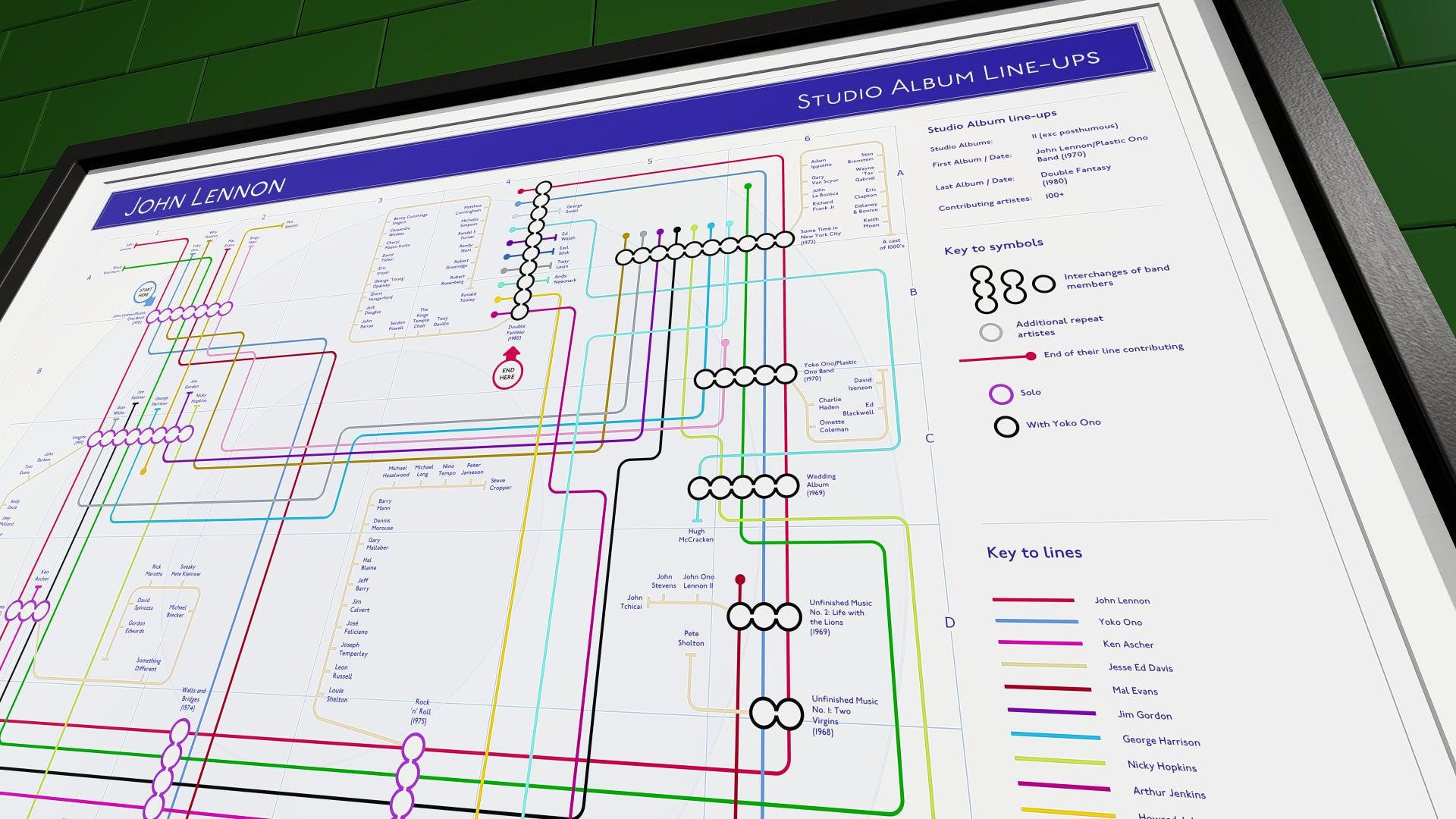
Task: Click the Life with the Lions album label
Action: click(x=840, y=617)
